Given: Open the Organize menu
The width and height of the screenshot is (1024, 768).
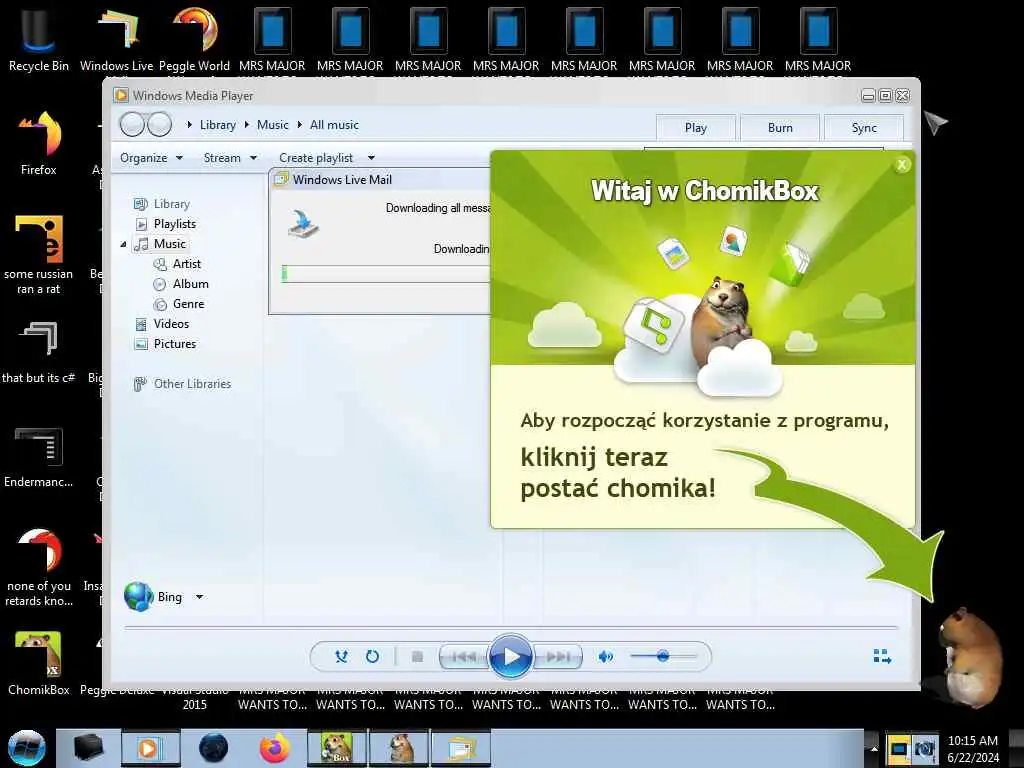Looking at the screenshot, I should click(x=151, y=158).
